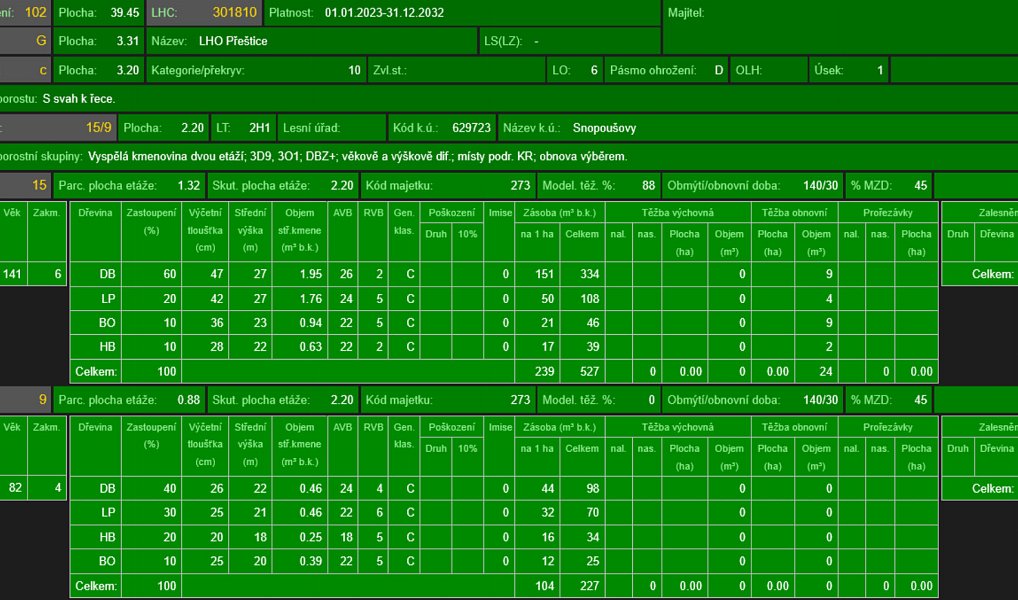Viewport: 1018px width, 600px height.
Task: Click the age value 82
Action: point(15,488)
